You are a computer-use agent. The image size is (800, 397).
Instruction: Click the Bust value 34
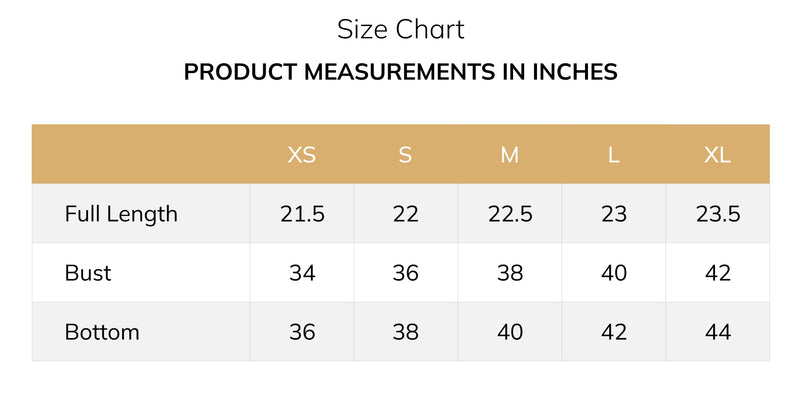coord(302,273)
